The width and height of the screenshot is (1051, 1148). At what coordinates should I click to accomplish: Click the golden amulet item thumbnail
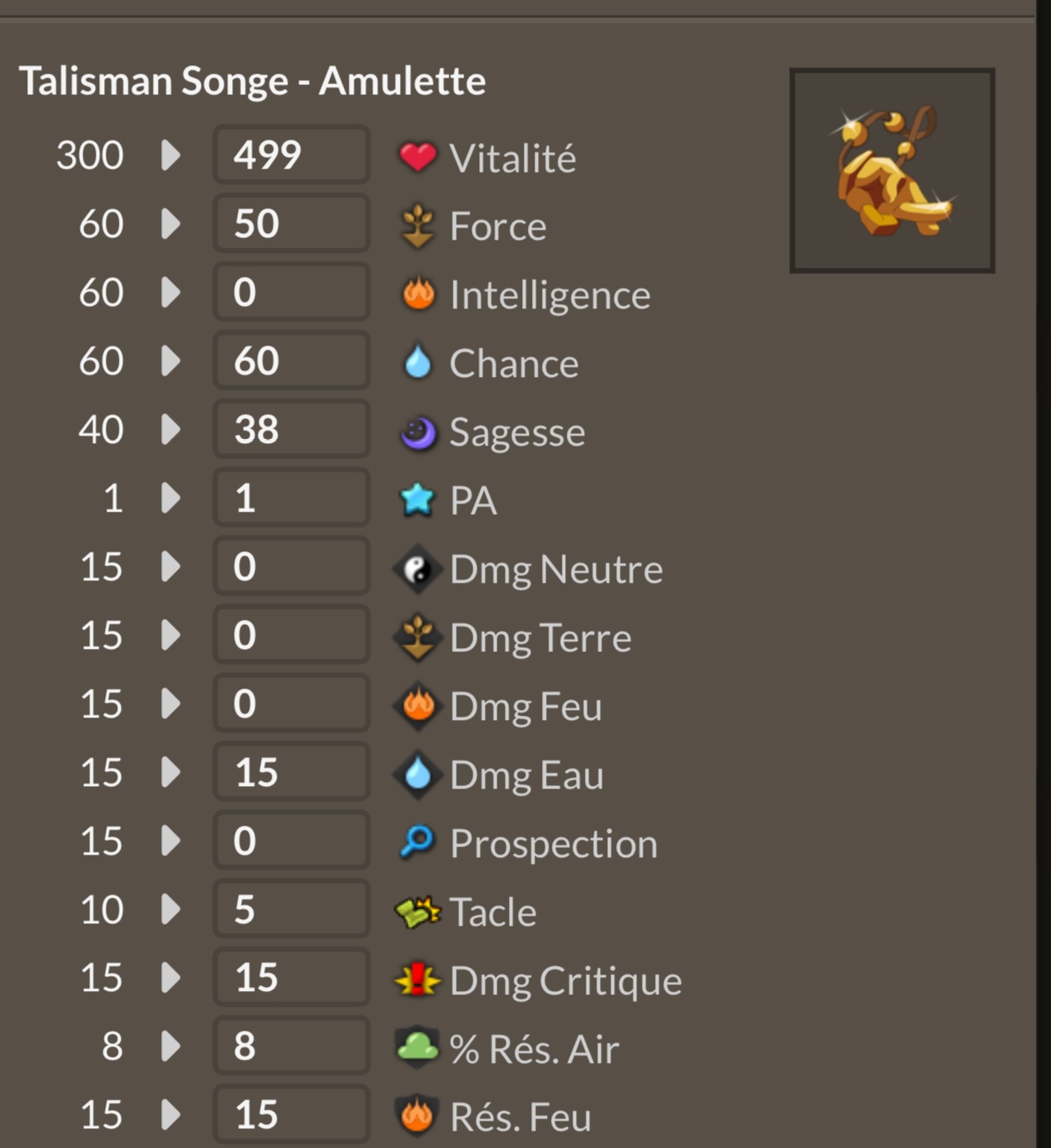coord(892,170)
